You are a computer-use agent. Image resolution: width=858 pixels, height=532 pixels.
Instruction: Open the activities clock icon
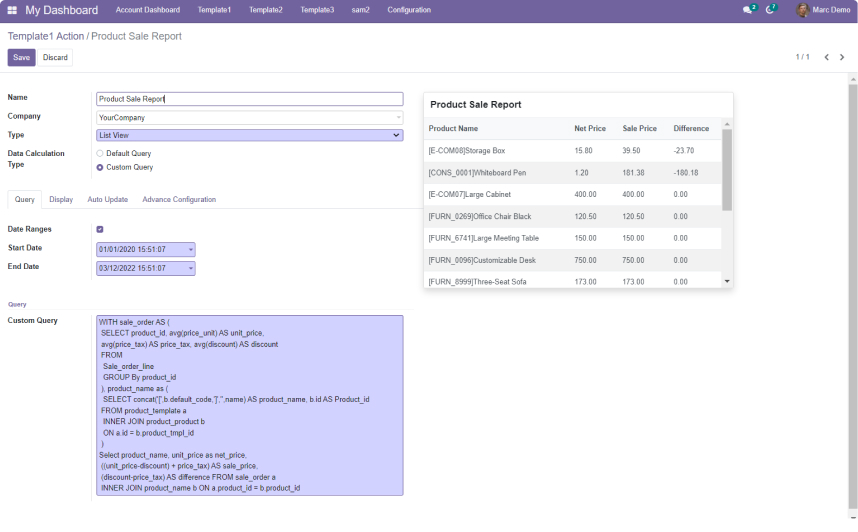[770, 10]
